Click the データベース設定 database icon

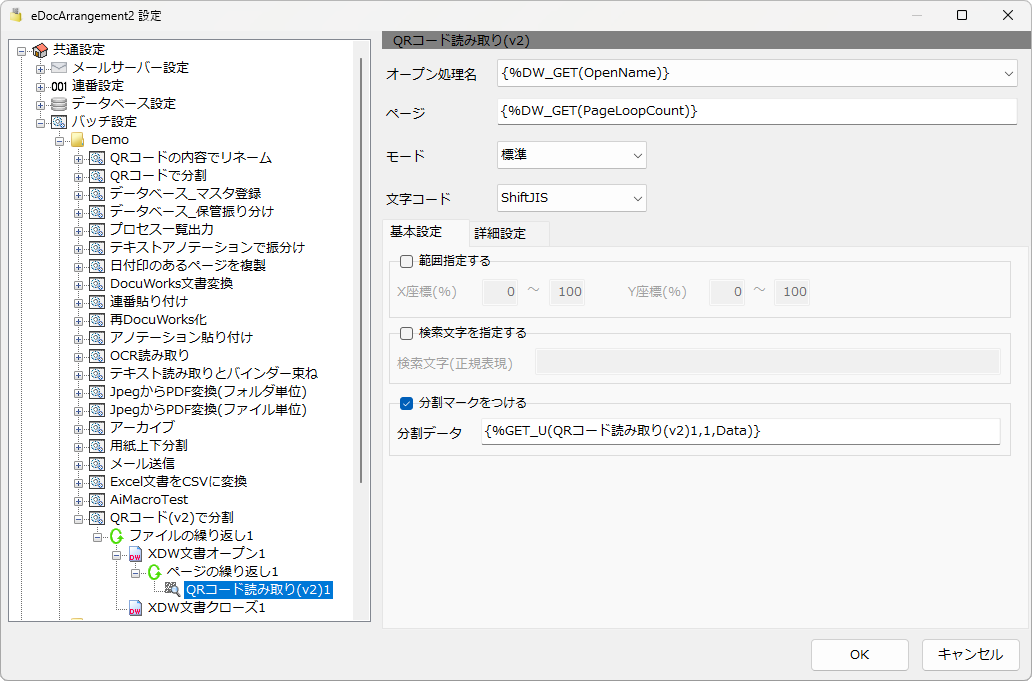tap(59, 104)
